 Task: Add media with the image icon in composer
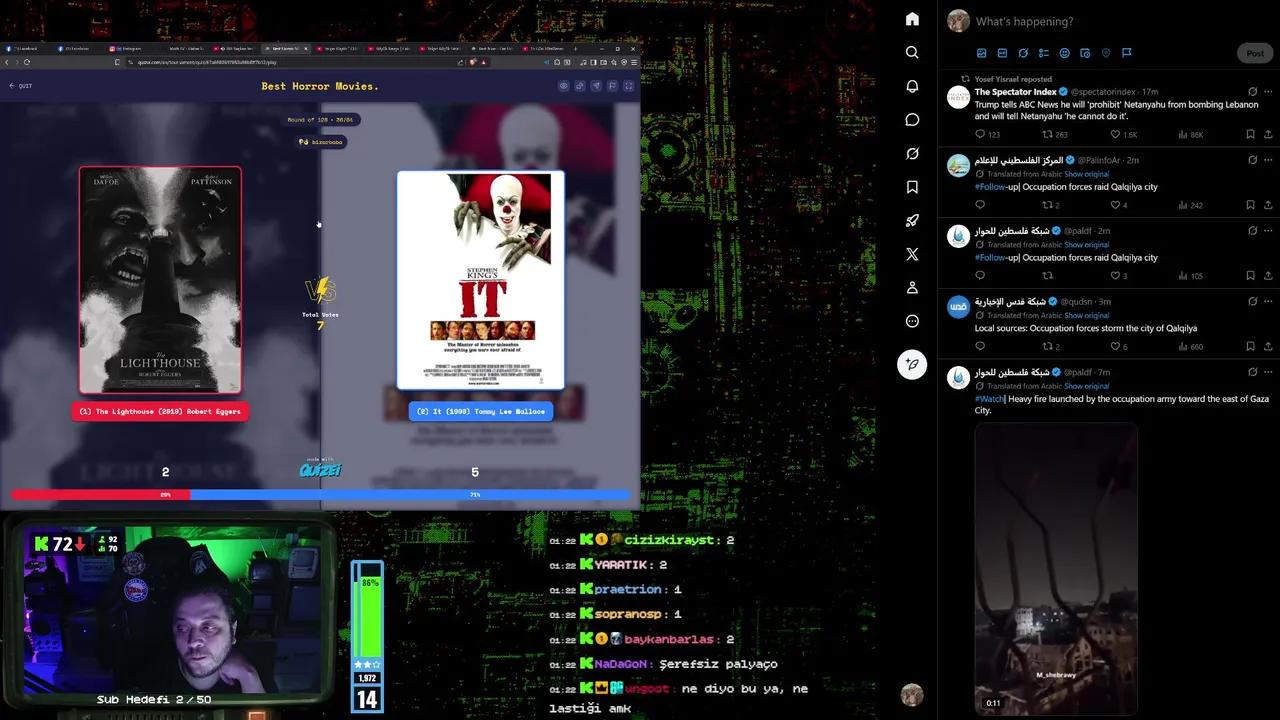click(982, 53)
